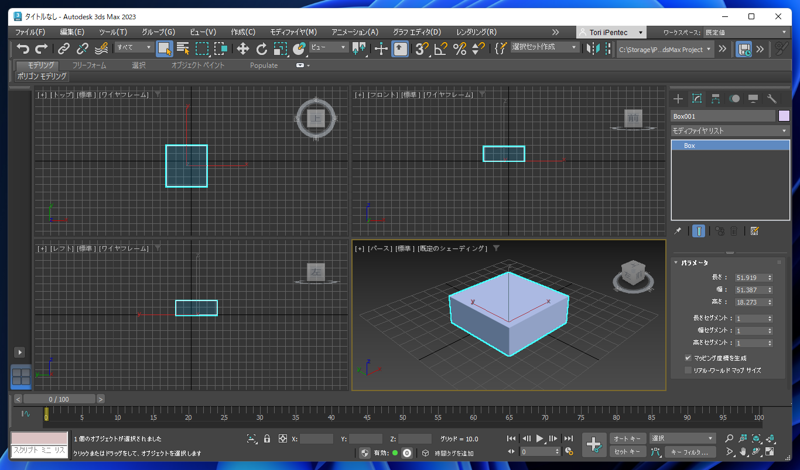Select the Move tool
Image resolution: width=800 pixels, height=470 pixels.
point(242,48)
